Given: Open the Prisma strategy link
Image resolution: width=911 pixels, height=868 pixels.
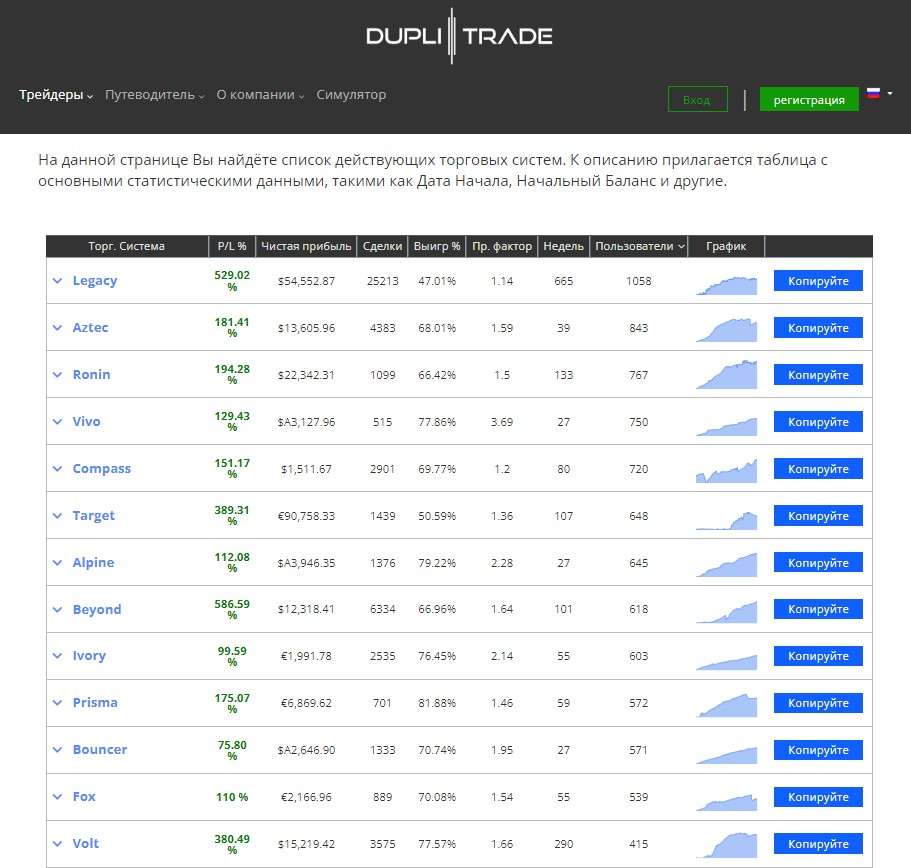Looking at the screenshot, I should pyautogui.click(x=95, y=703).
